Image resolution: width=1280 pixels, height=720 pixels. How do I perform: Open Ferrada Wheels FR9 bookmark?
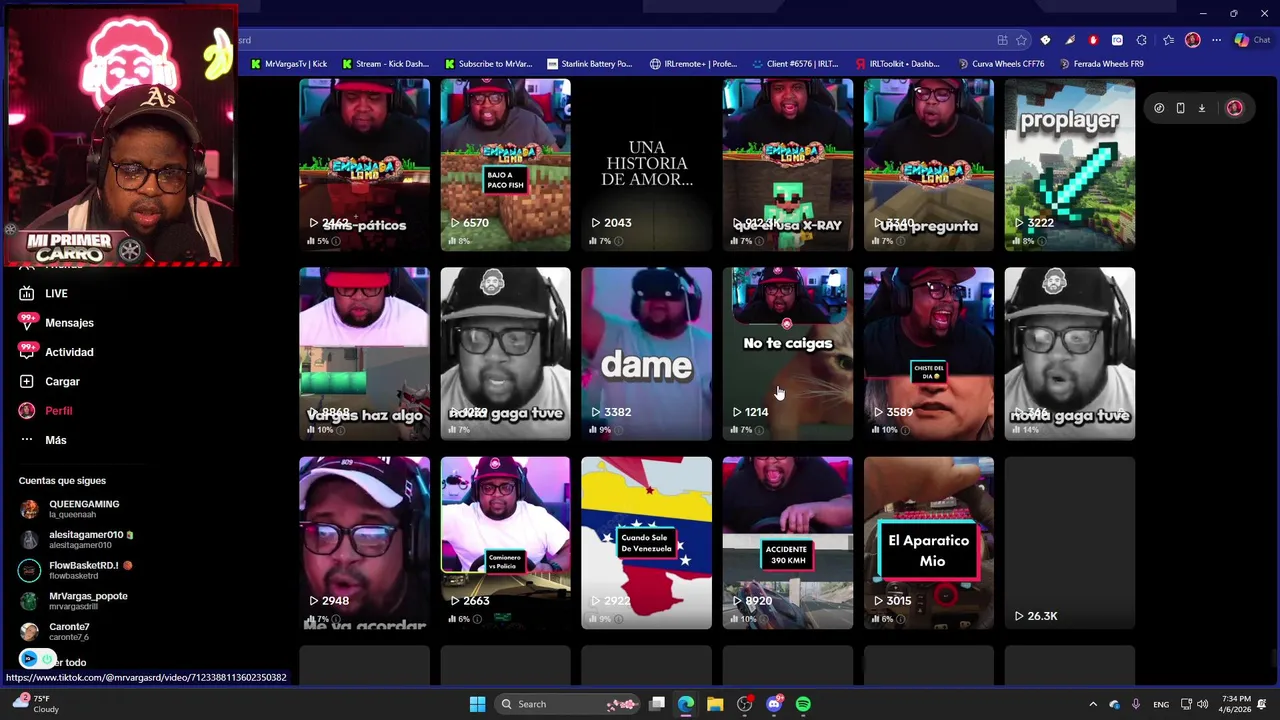click(1101, 63)
